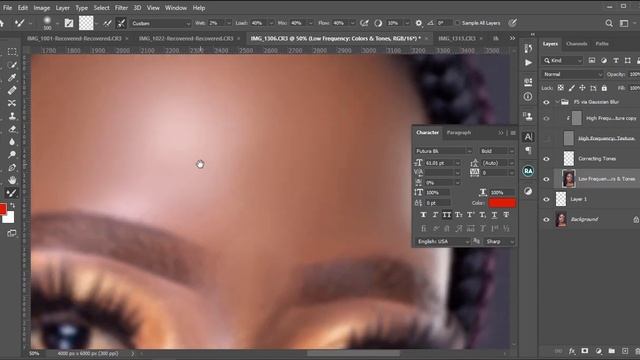This screenshot has width=640, height=360.
Task: Hide the High Frequency texture copy layer
Action: point(546,118)
